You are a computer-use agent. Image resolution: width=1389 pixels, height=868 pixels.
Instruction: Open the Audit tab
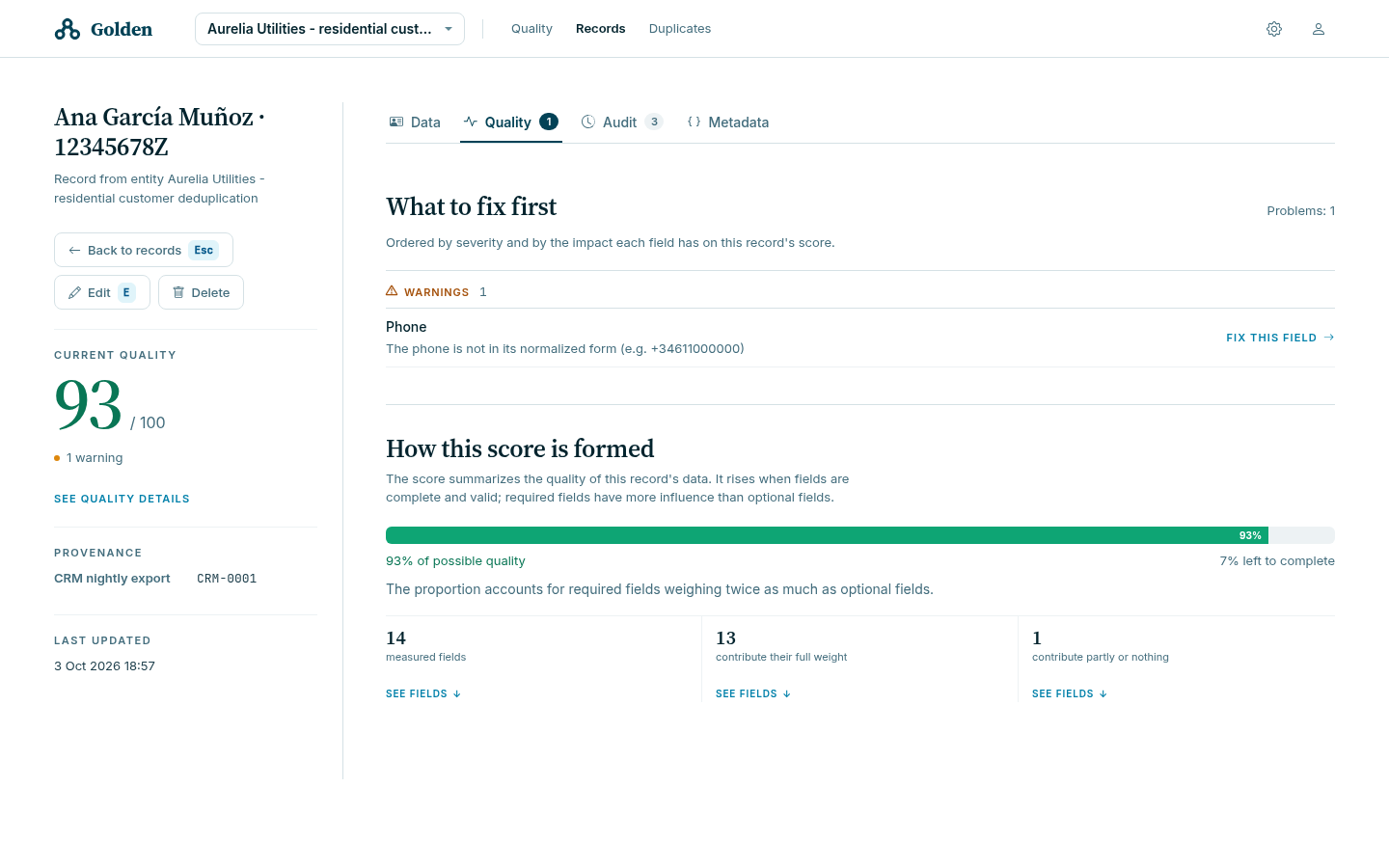622,122
